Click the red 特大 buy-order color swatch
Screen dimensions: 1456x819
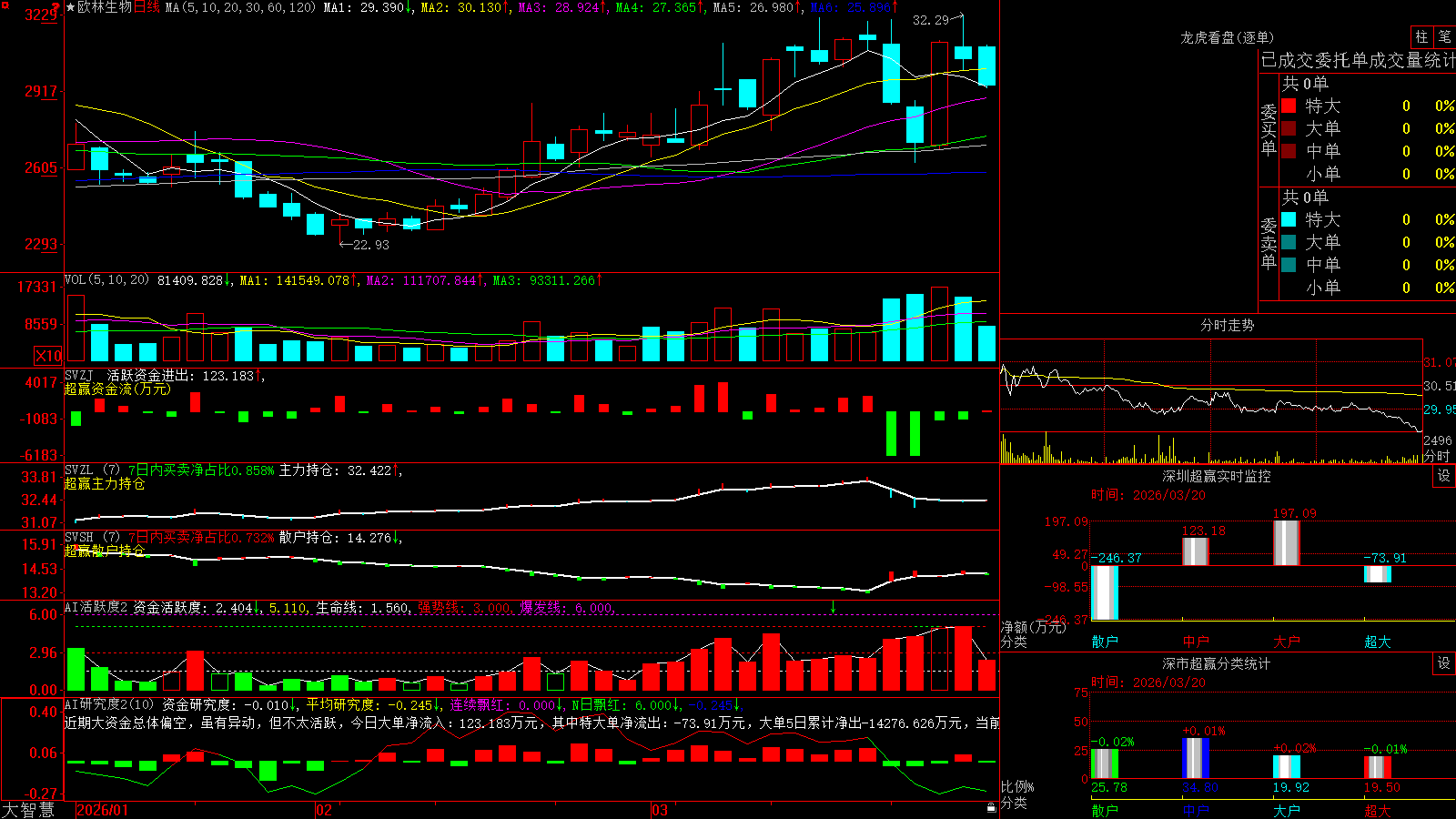pos(1289,106)
